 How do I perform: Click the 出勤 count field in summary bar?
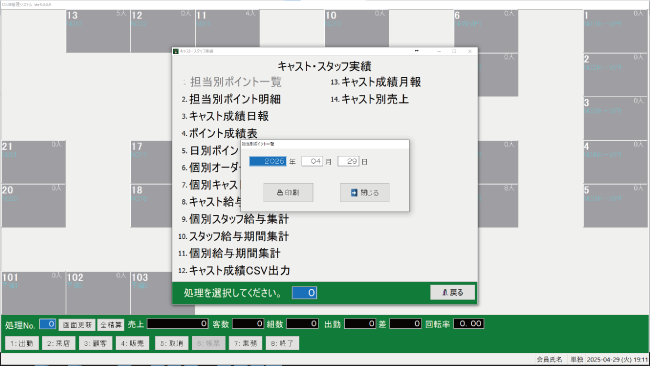tap(360, 324)
